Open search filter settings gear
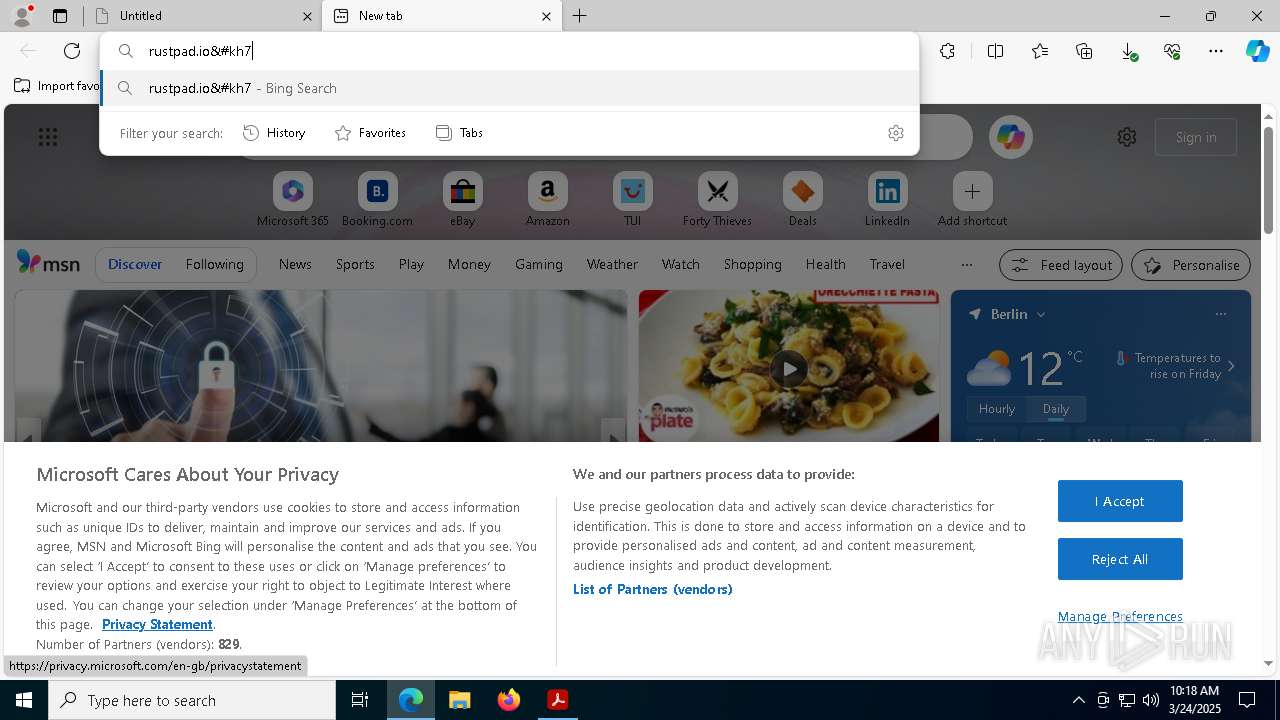This screenshot has height=720, width=1280. point(896,133)
